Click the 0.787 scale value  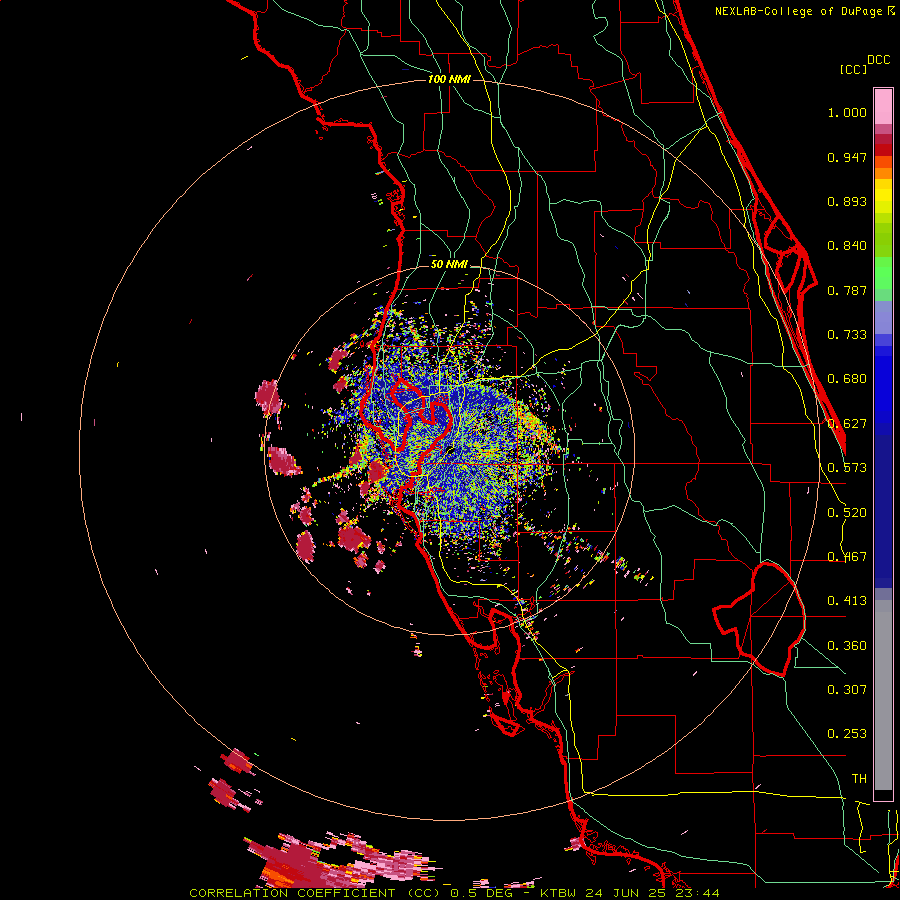click(x=847, y=290)
